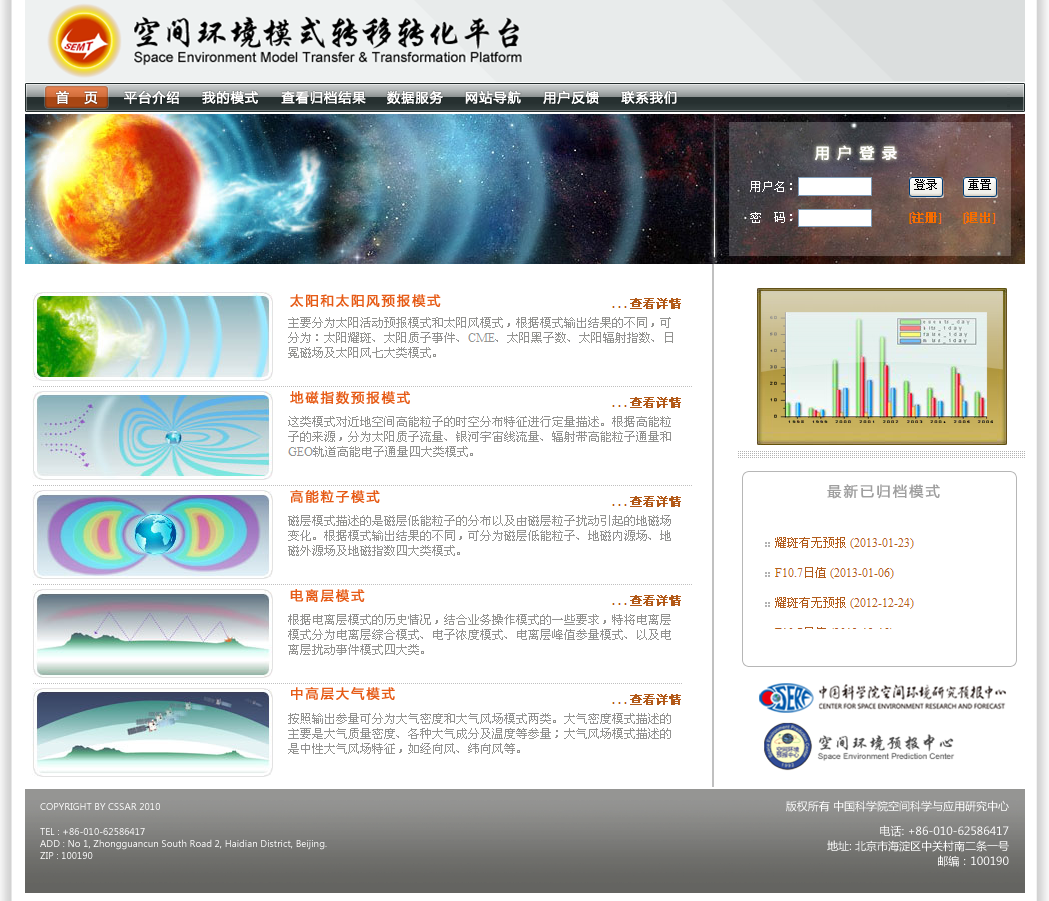Open the 中高层大气模式 satellite thumbnail

(x=153, y=732)
